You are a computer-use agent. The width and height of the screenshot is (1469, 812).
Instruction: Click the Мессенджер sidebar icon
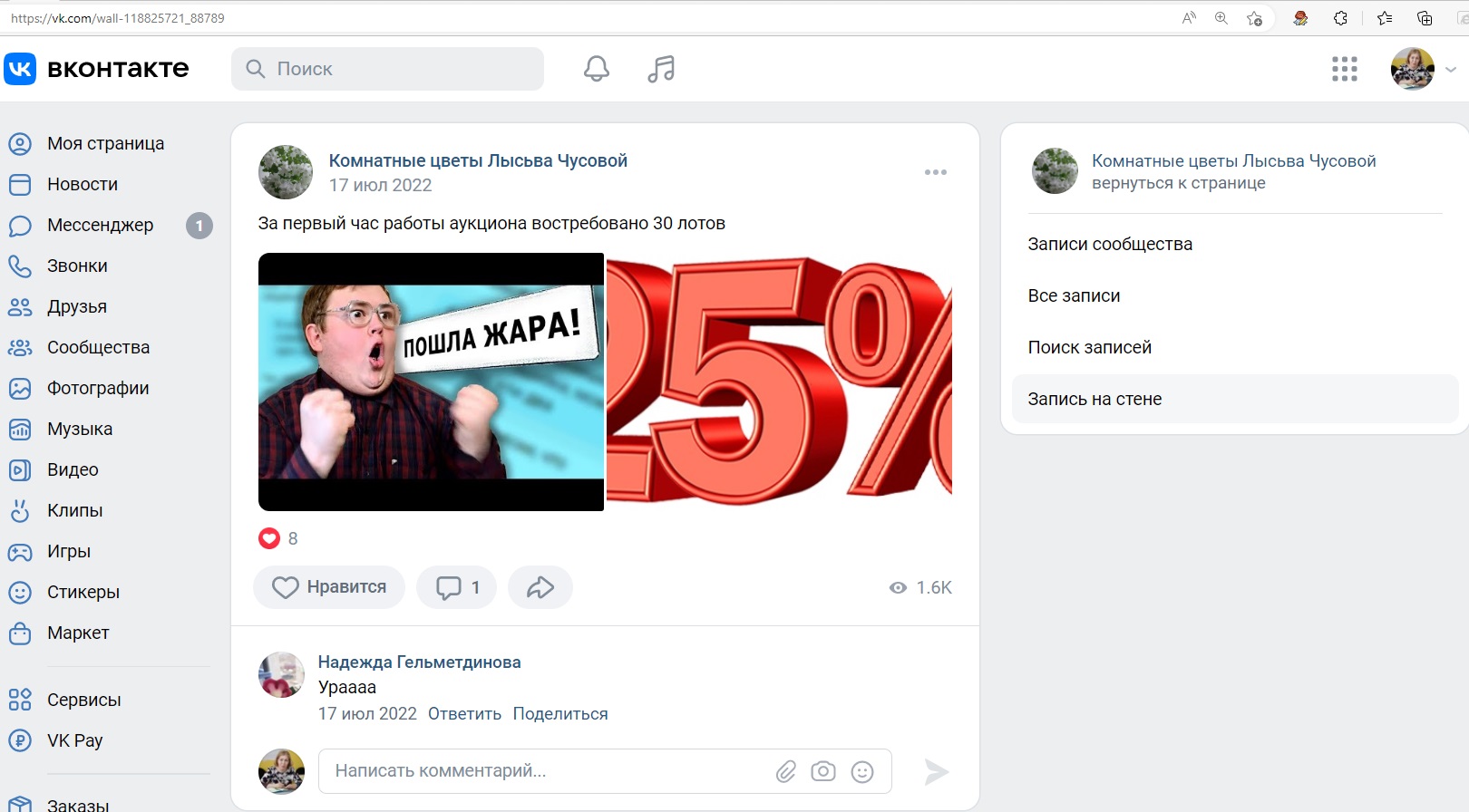pyautogui.click(x=20, y=225)
